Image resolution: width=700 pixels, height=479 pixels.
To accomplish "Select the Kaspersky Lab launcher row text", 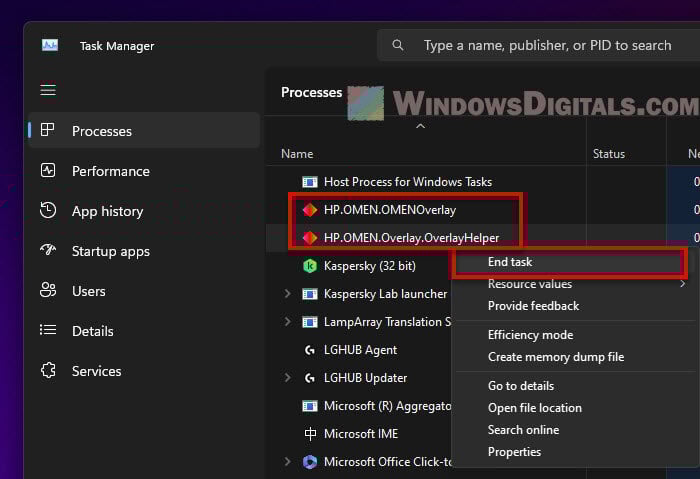I will tap(385, 294).
